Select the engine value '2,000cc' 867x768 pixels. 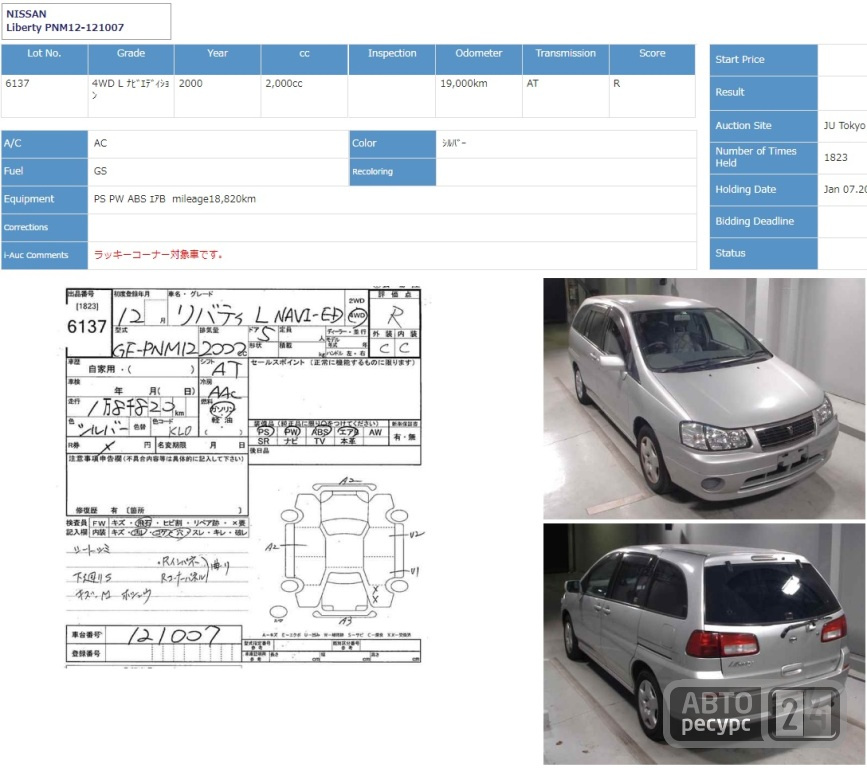284,83
